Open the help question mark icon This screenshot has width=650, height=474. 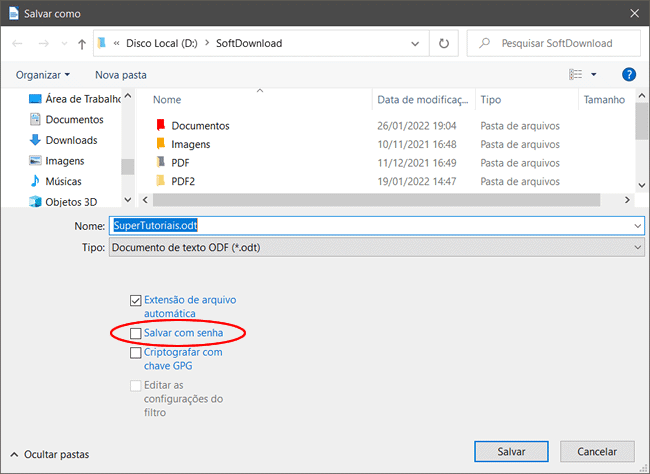pos(629,75)
